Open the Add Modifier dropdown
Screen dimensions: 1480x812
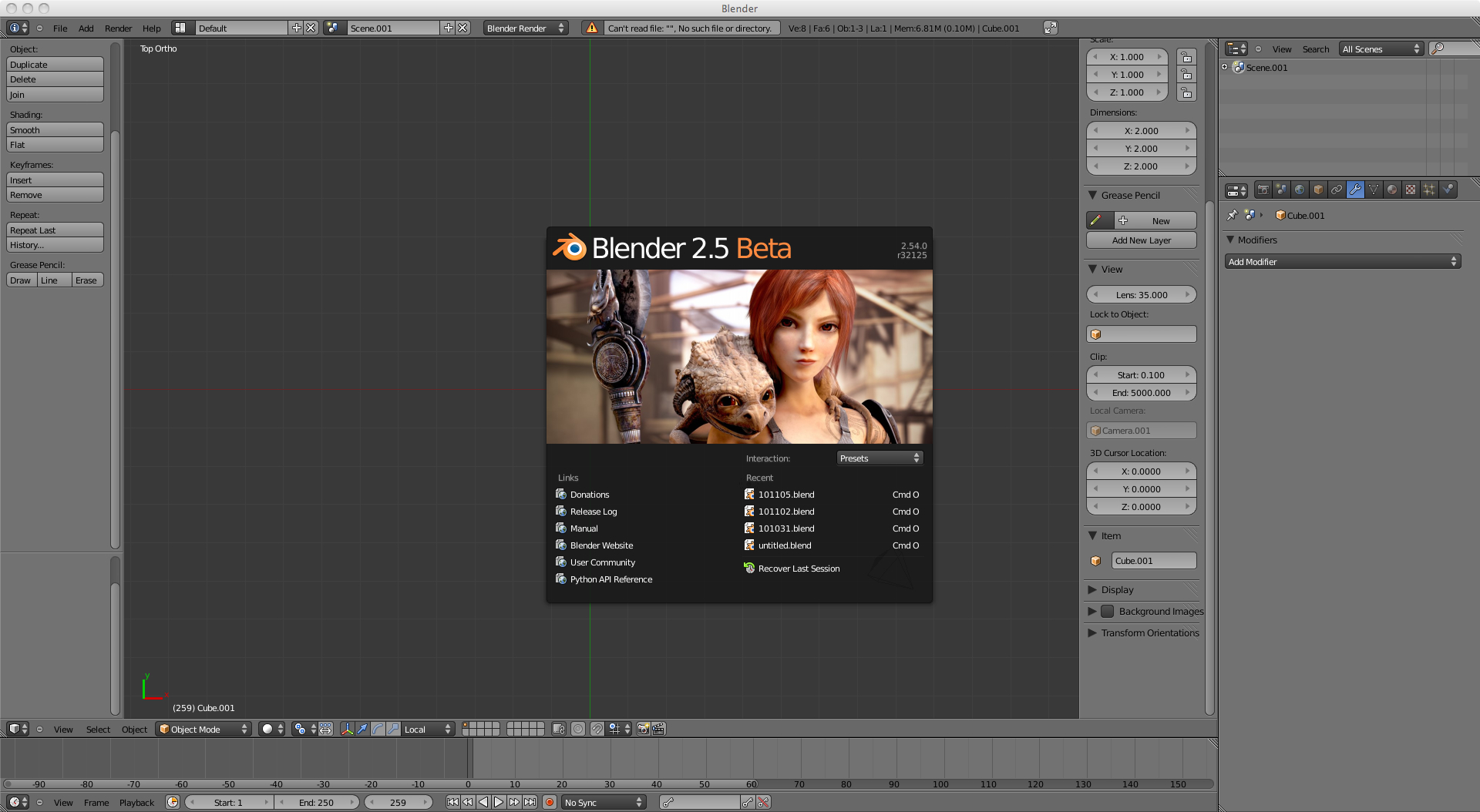[1342, 262]
